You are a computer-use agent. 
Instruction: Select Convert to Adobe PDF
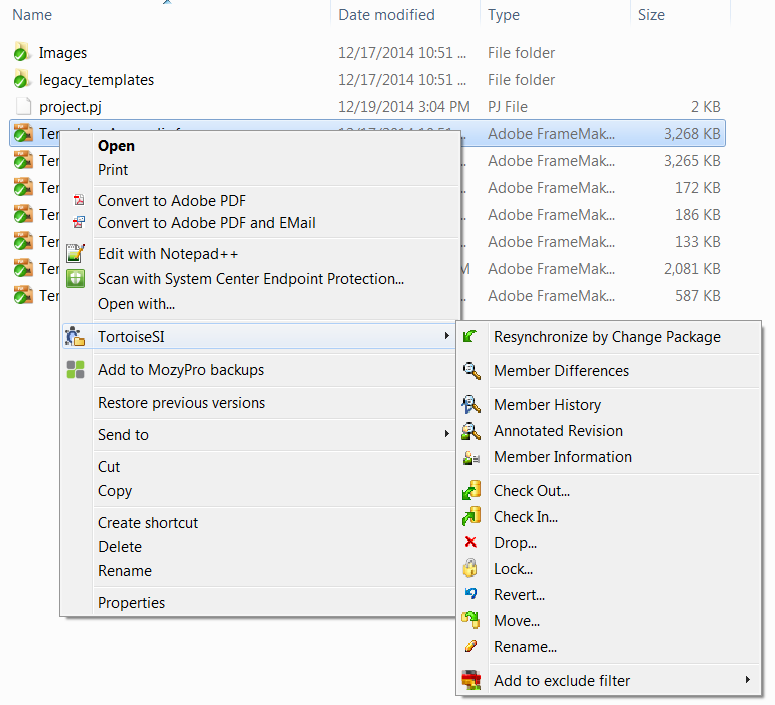[171, 201]
